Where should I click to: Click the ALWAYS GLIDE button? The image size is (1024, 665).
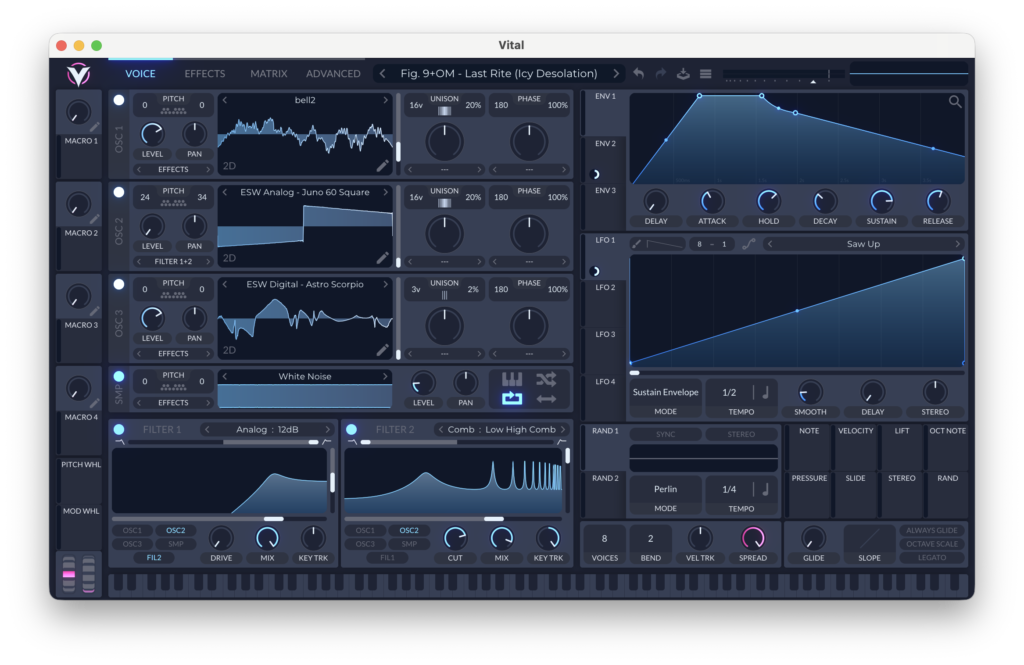click(931, 531)
